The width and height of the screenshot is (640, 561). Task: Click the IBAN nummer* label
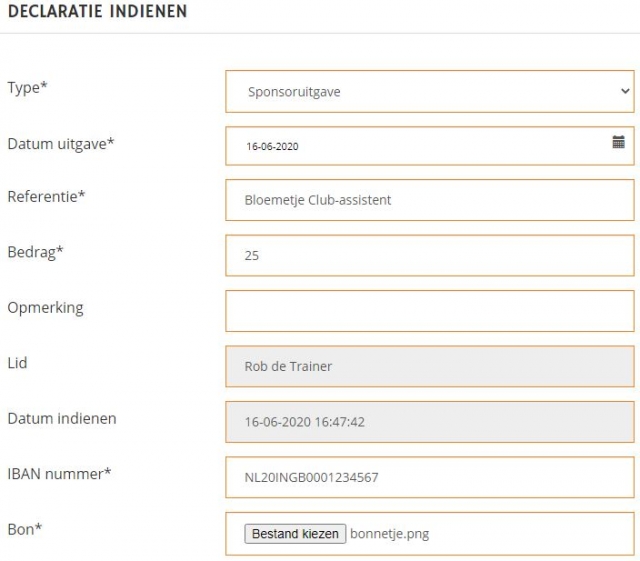[x=59, y=473]
